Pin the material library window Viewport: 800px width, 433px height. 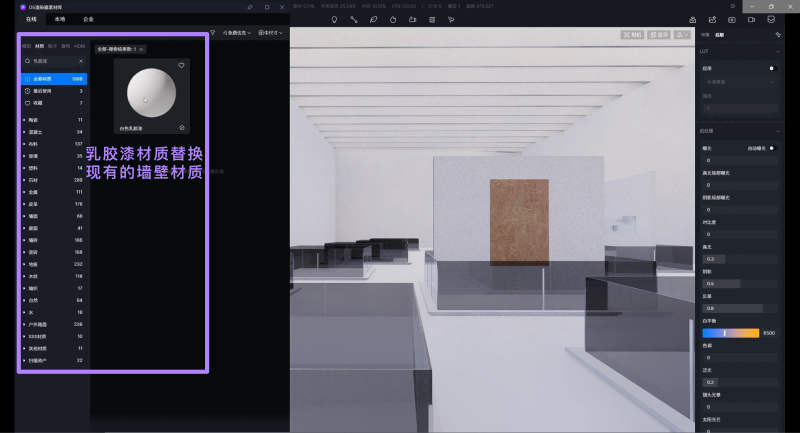click(x=248, y=6)
